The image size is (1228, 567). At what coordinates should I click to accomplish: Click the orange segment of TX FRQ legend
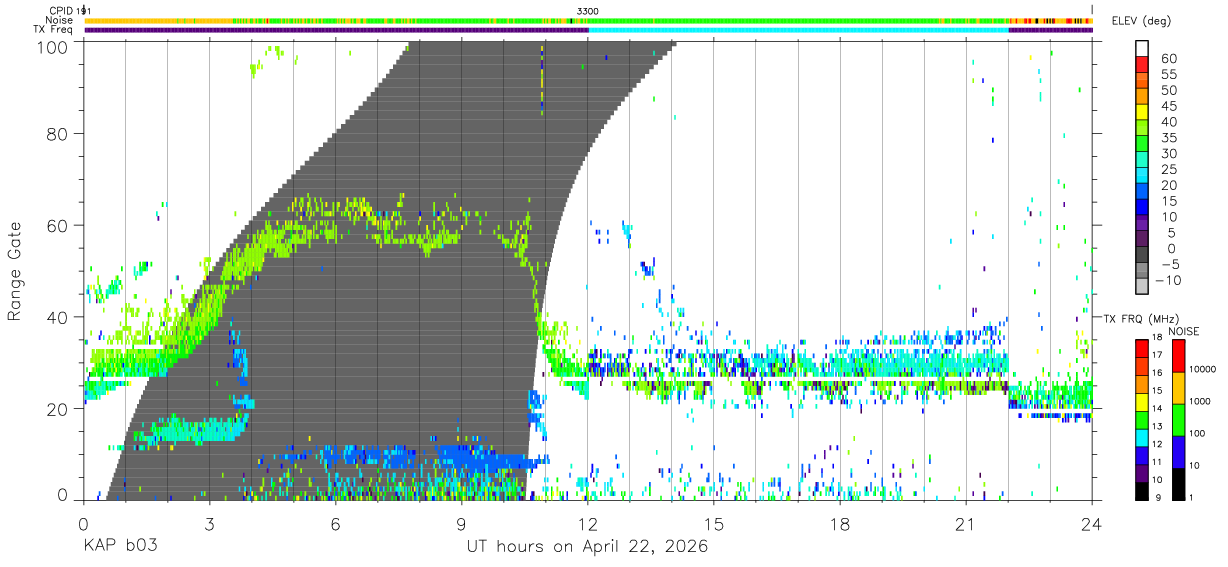1141,384
